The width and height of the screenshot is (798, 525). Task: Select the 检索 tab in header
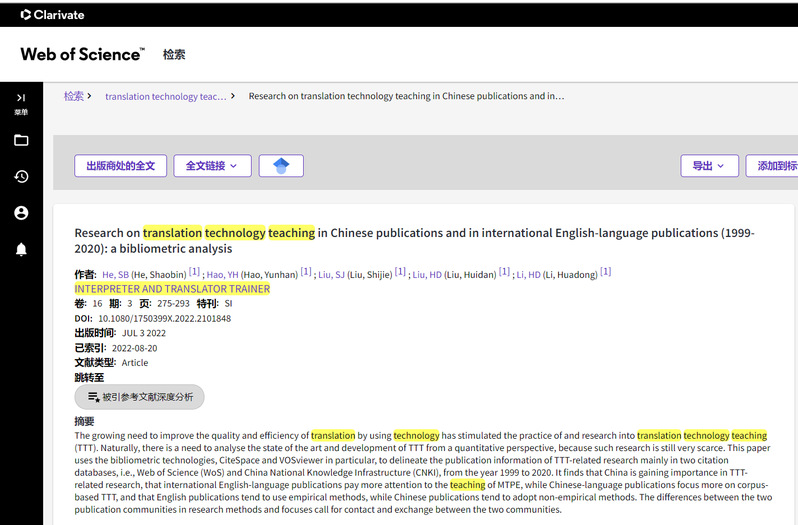click(174, 55)
